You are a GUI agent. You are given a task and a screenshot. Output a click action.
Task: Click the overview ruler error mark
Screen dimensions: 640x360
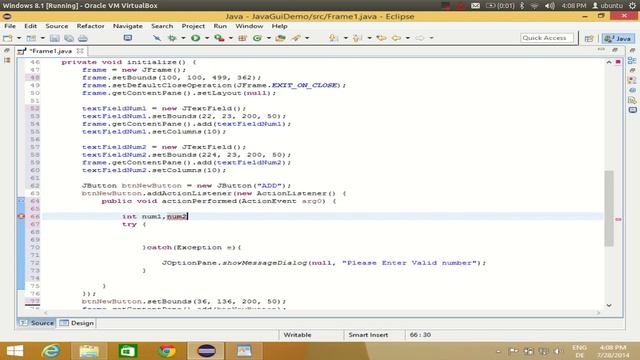tap(618, 219)
